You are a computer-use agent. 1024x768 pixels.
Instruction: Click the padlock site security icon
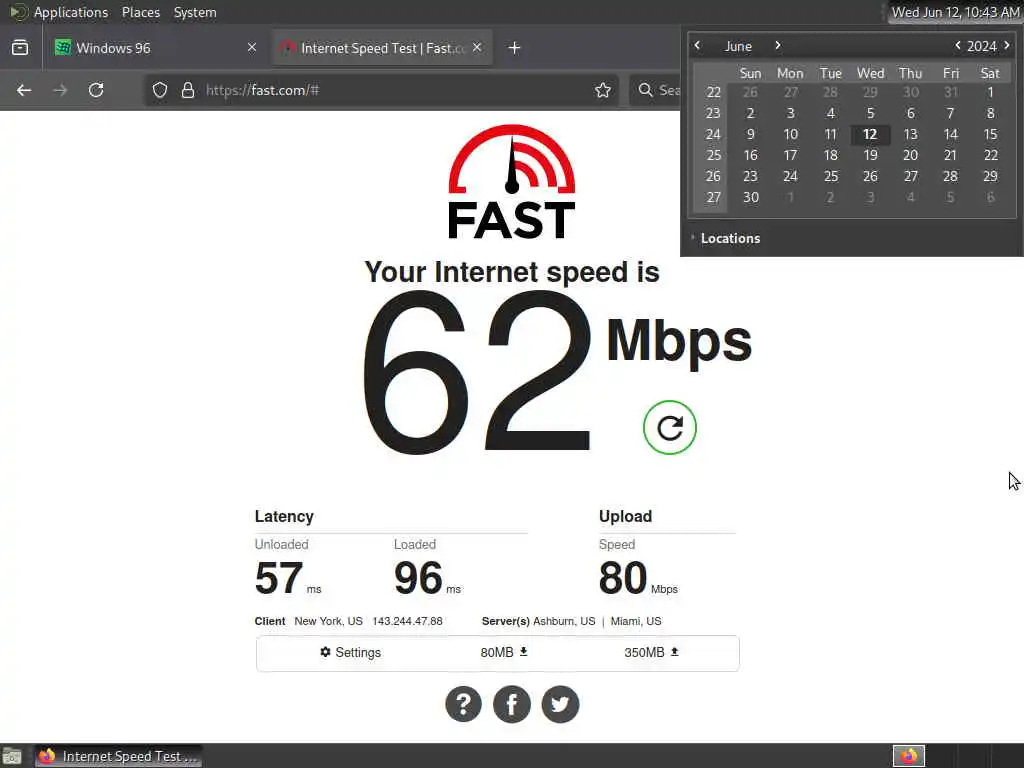click(x=188, y=90)
